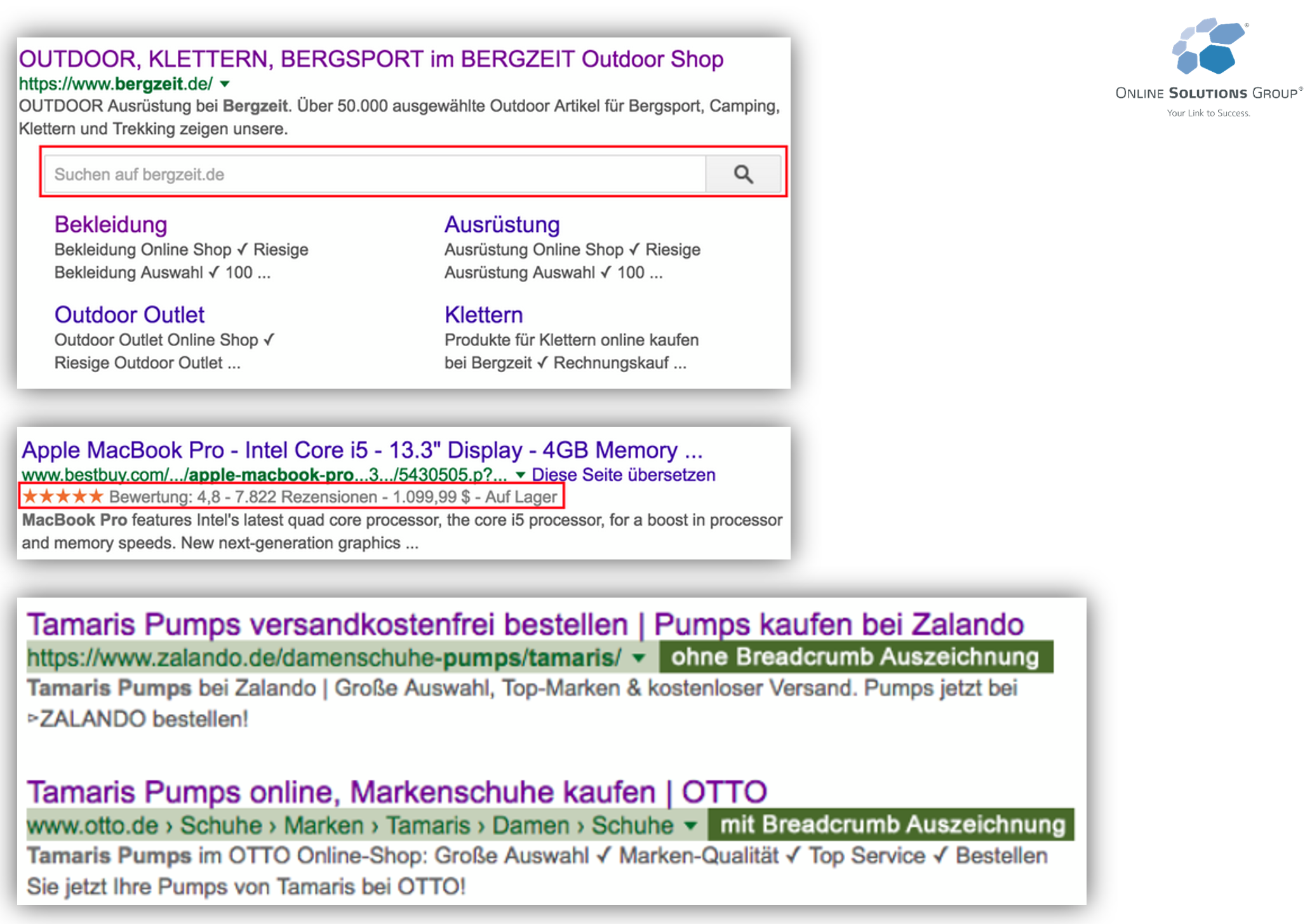Open the Klettern sitelink
Screen dimensions: 1312x924
pos(483,314)
